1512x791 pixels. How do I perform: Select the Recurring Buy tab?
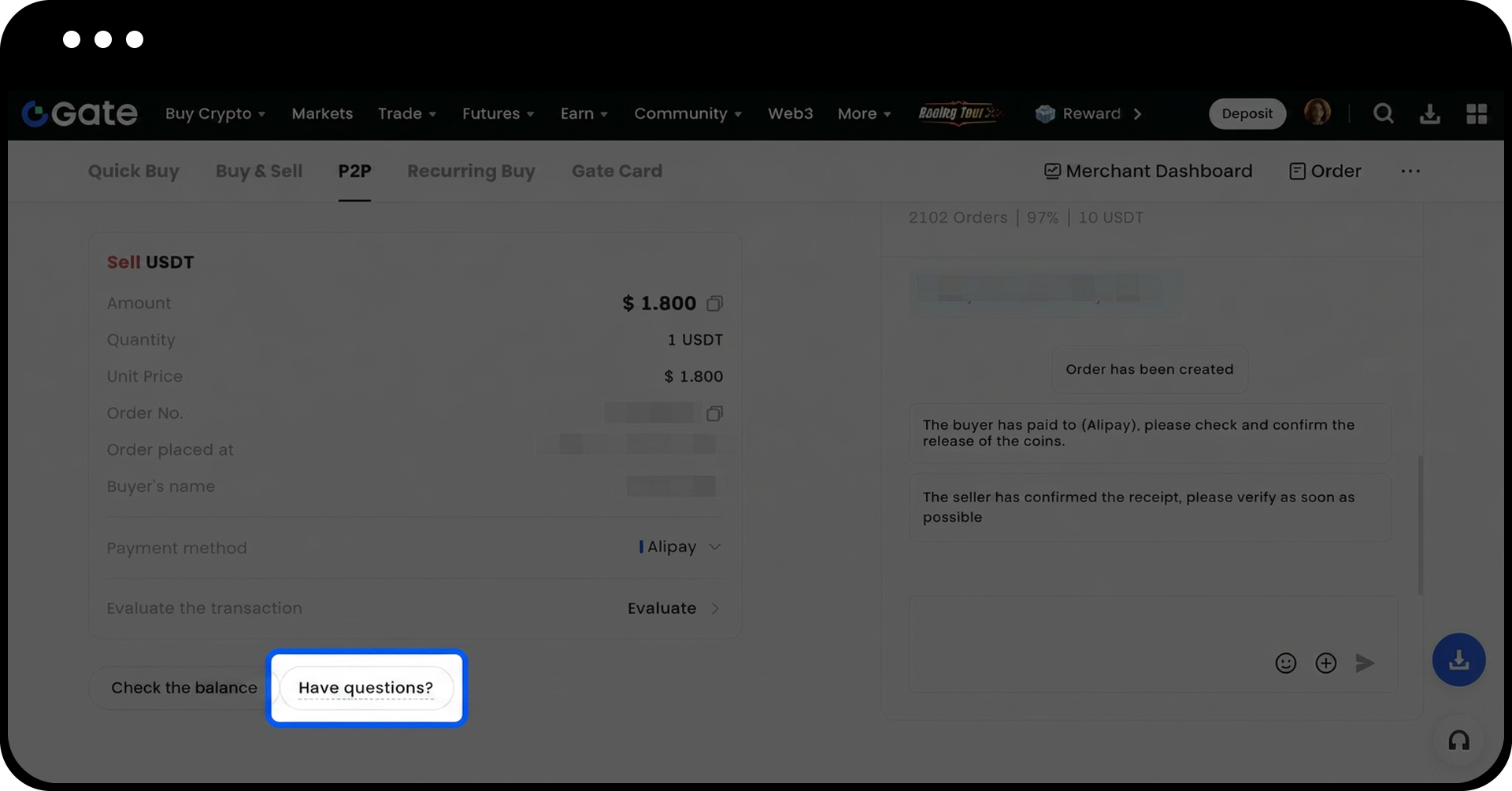coord(471,172)
